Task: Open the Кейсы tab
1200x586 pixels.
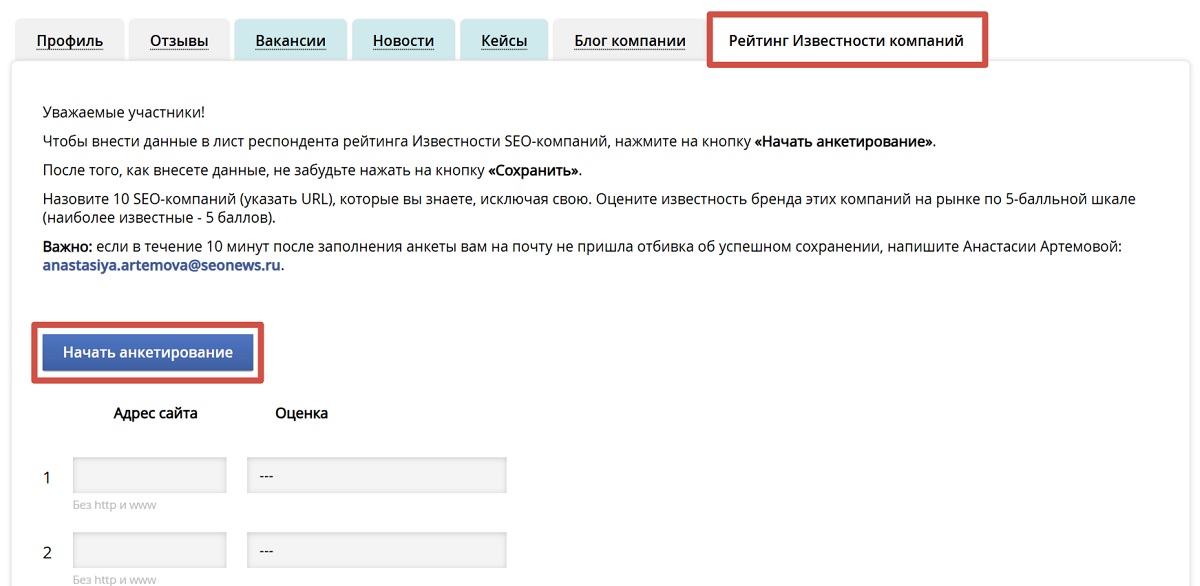Action: point(503,39)
